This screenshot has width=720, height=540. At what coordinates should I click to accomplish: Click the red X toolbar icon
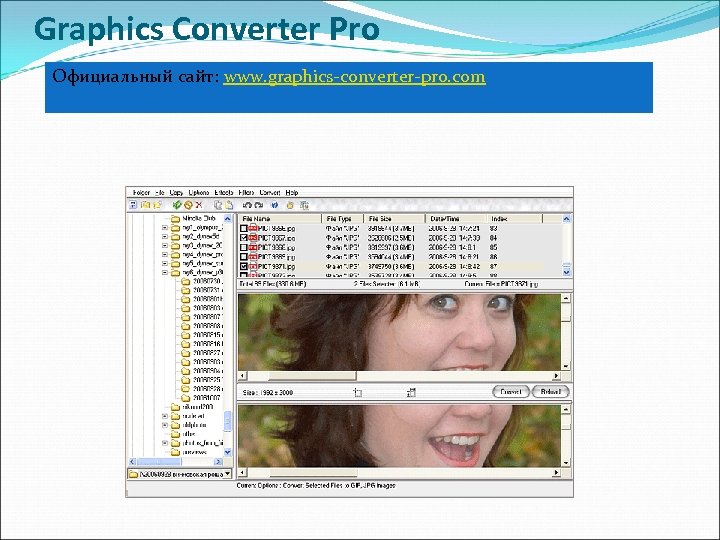(199, 205)
